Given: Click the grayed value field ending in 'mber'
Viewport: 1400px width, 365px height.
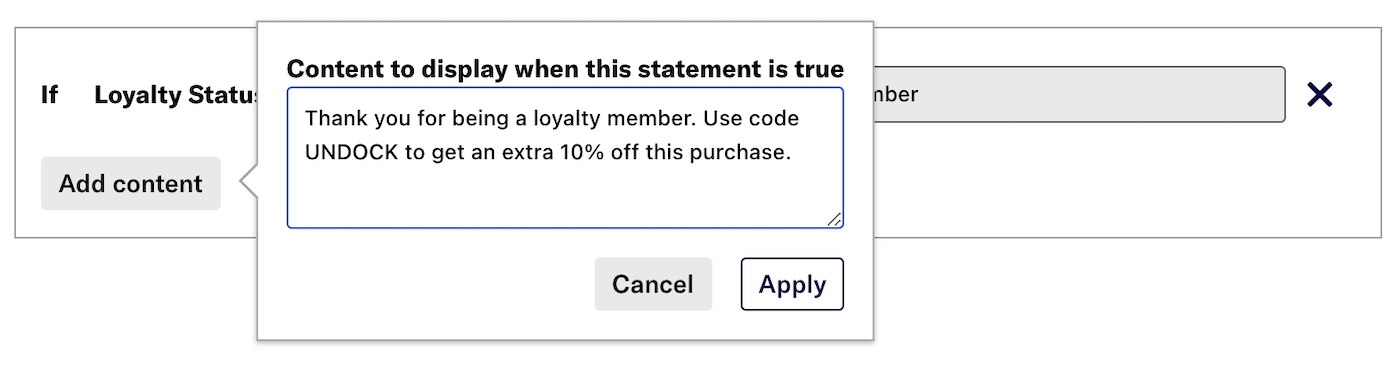Looking at the screenshot, I should click(1079, 95).
